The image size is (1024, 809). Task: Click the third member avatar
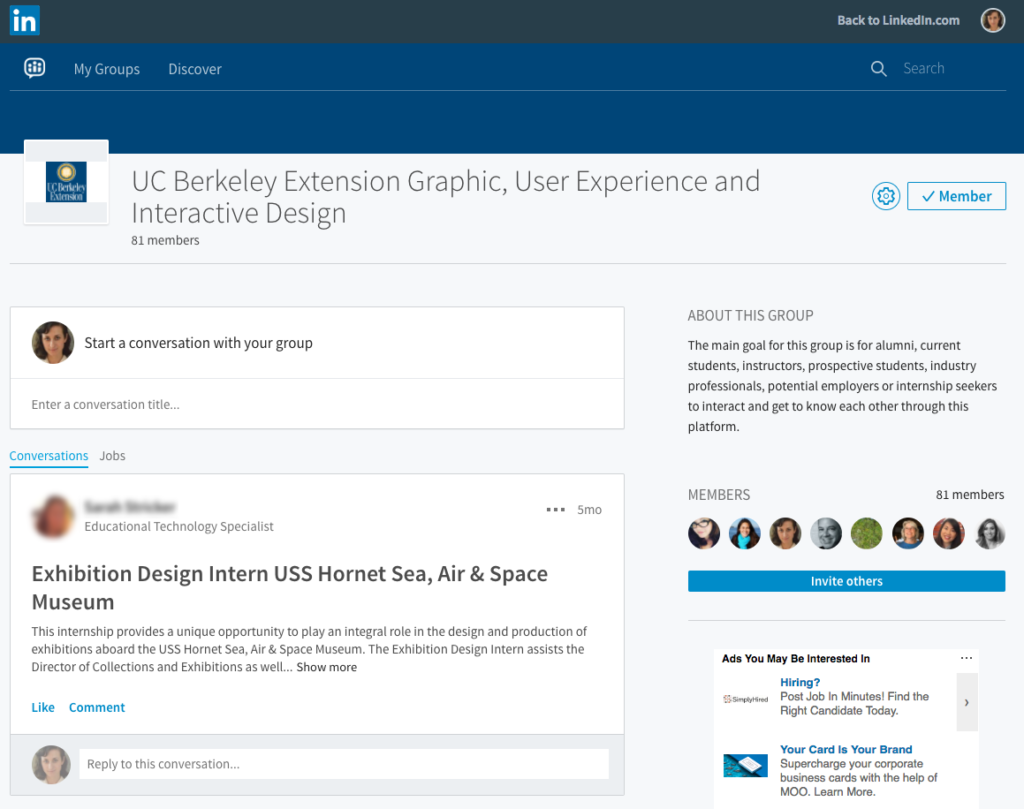point(785,533)
